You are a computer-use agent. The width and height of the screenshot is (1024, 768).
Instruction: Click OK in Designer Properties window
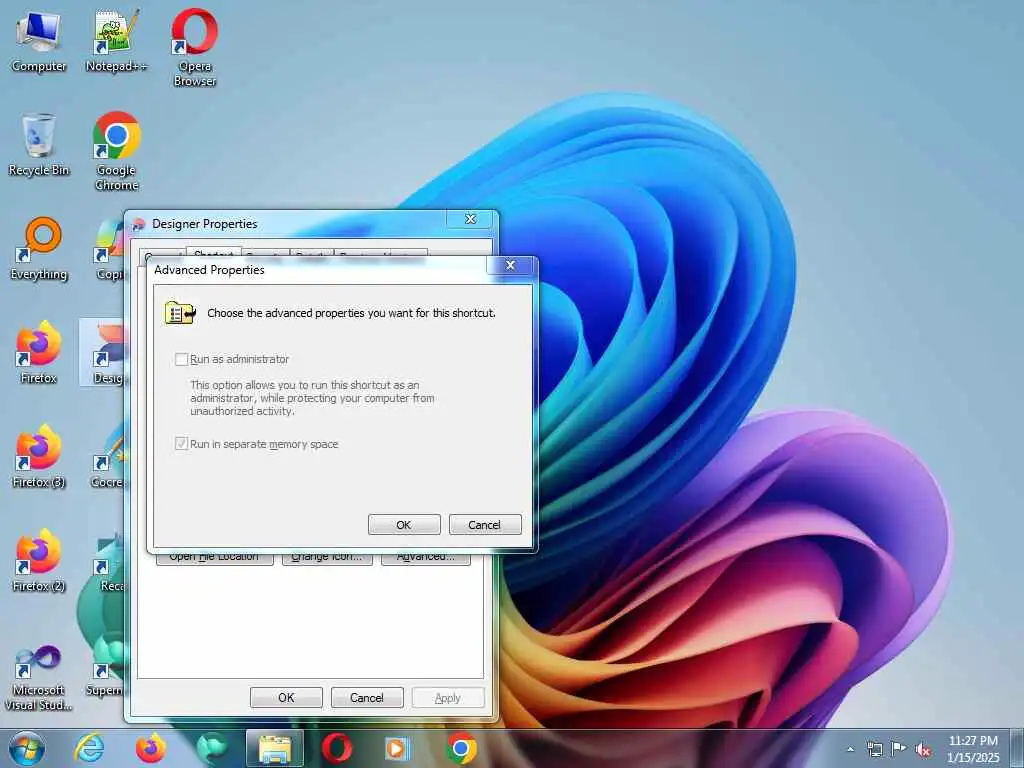286,697
